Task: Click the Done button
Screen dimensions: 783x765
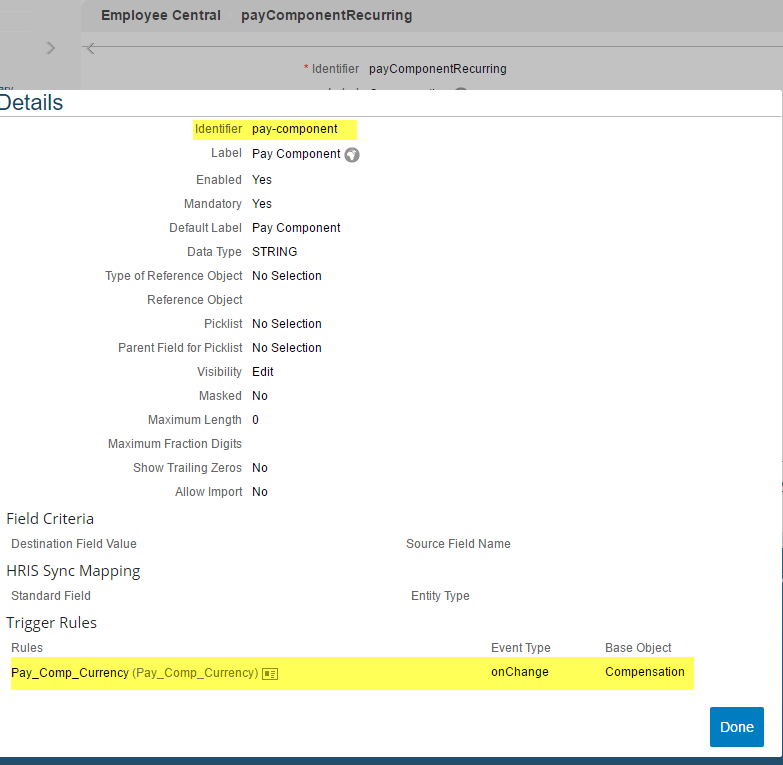Action: (x=737, y=727)
